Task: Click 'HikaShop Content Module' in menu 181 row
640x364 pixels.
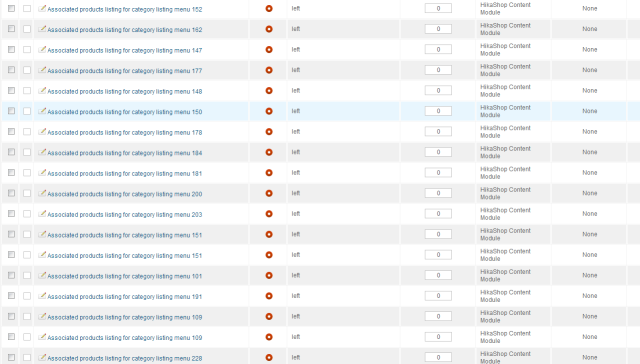Action: (x=505, y=173)
